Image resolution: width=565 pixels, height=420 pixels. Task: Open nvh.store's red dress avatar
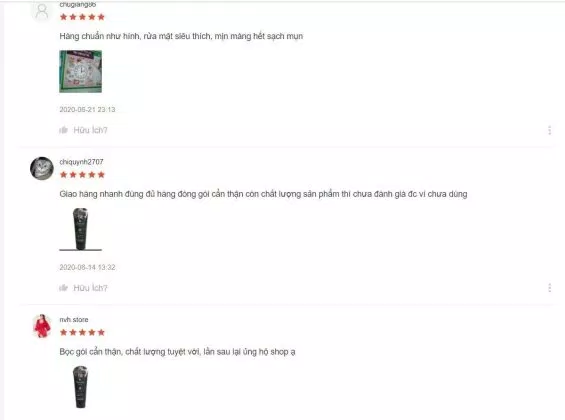(x=42, y=326)
